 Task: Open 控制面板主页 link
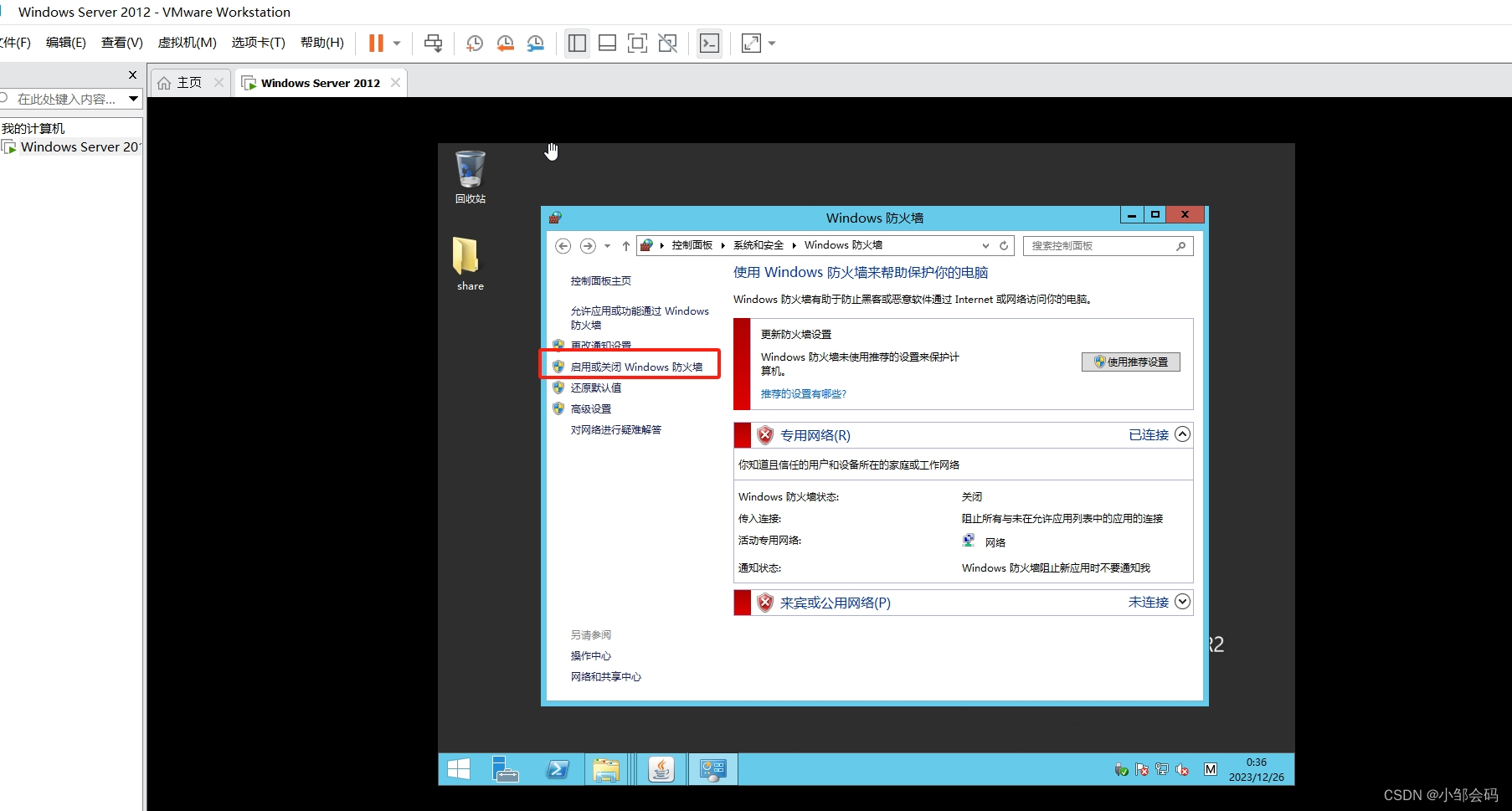(601, 280)
